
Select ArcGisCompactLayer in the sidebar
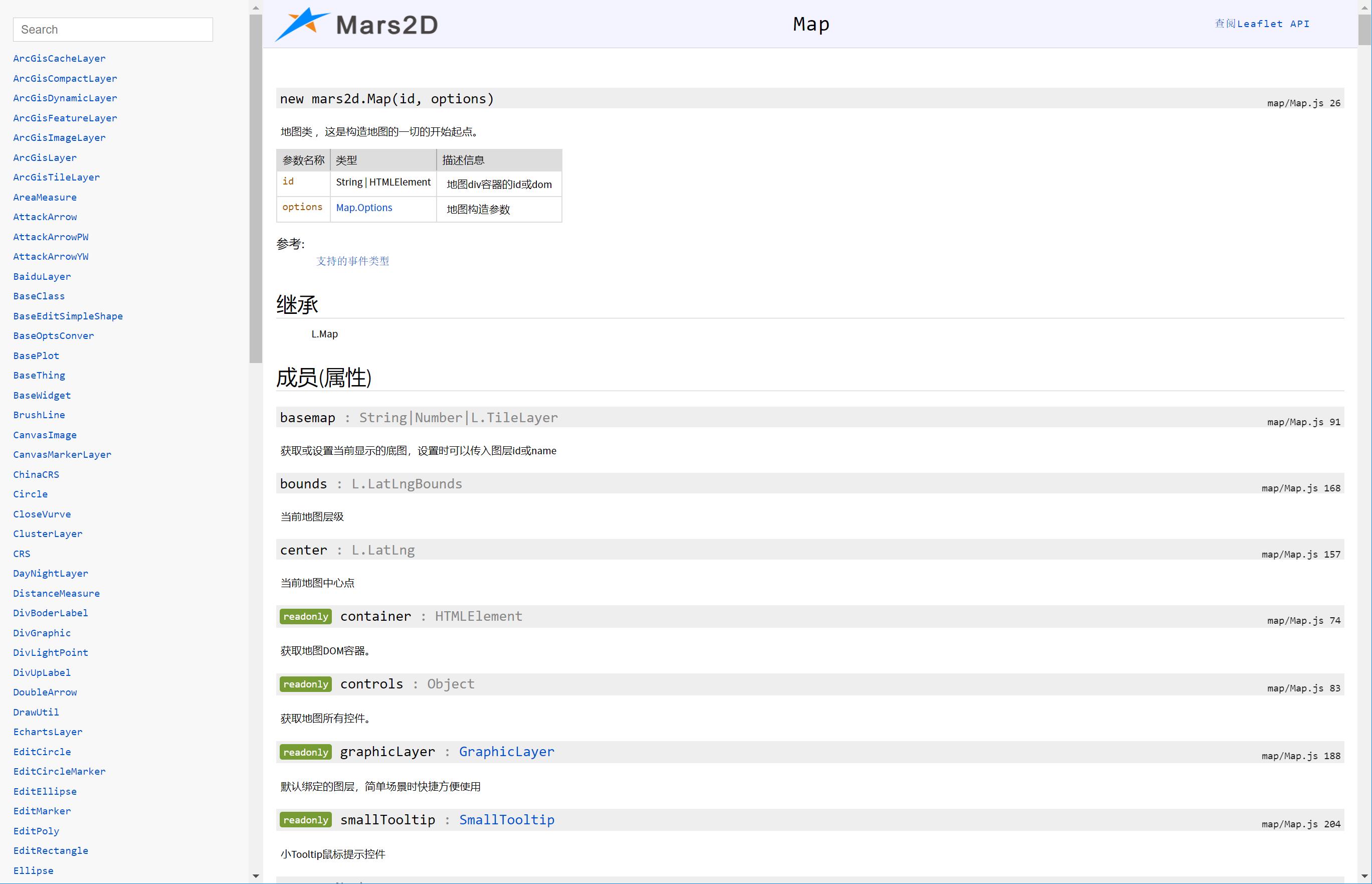[65, 78]
